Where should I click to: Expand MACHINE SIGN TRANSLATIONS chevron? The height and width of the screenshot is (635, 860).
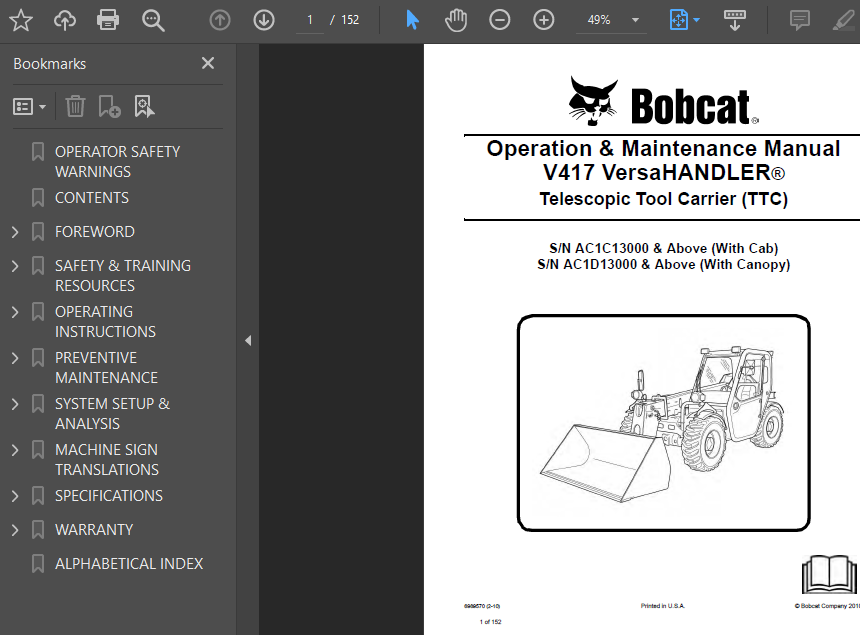15,450
